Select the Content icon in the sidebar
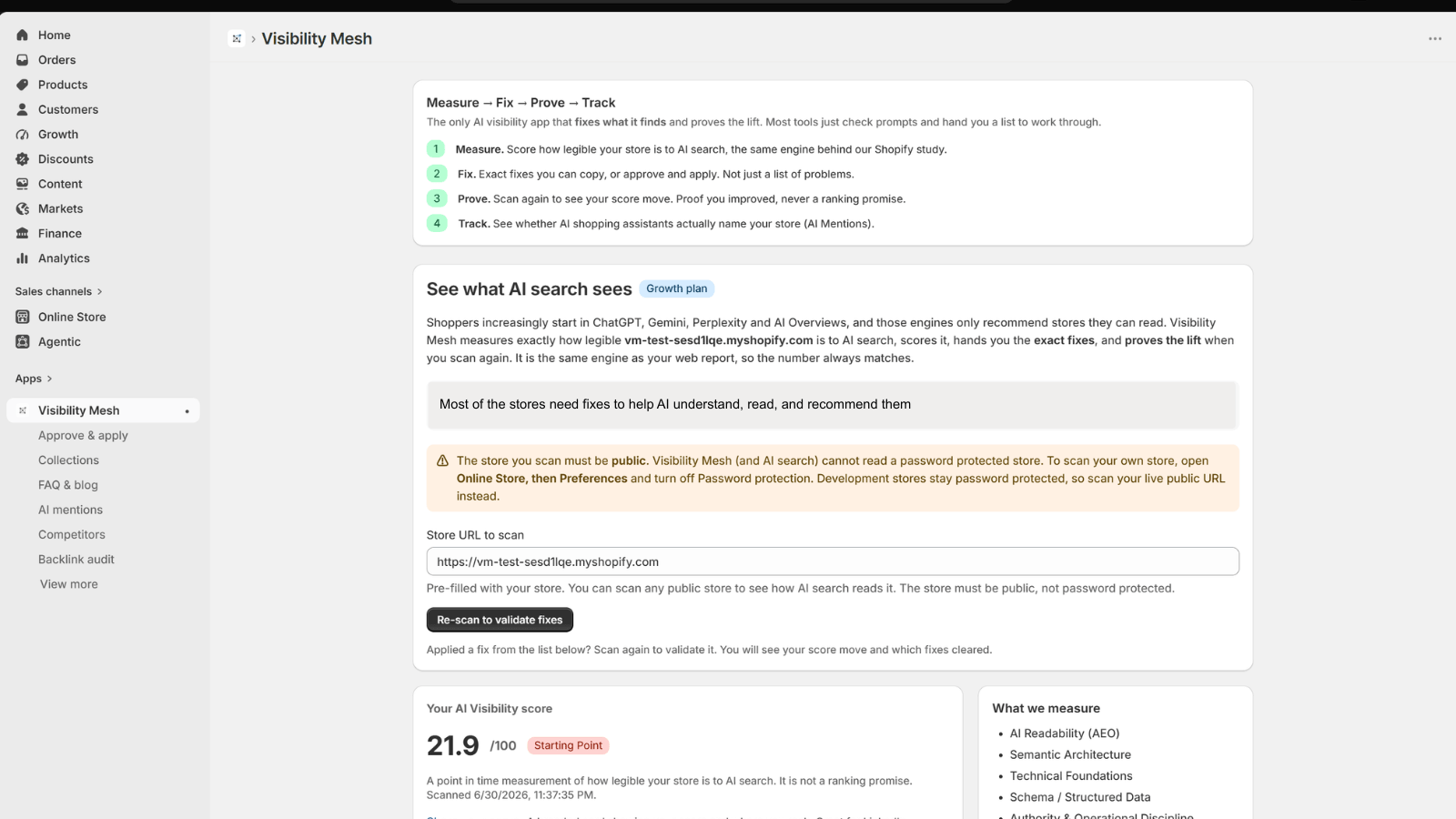Viewport: 1456px width, 819px height. click(x=22, y=184)
